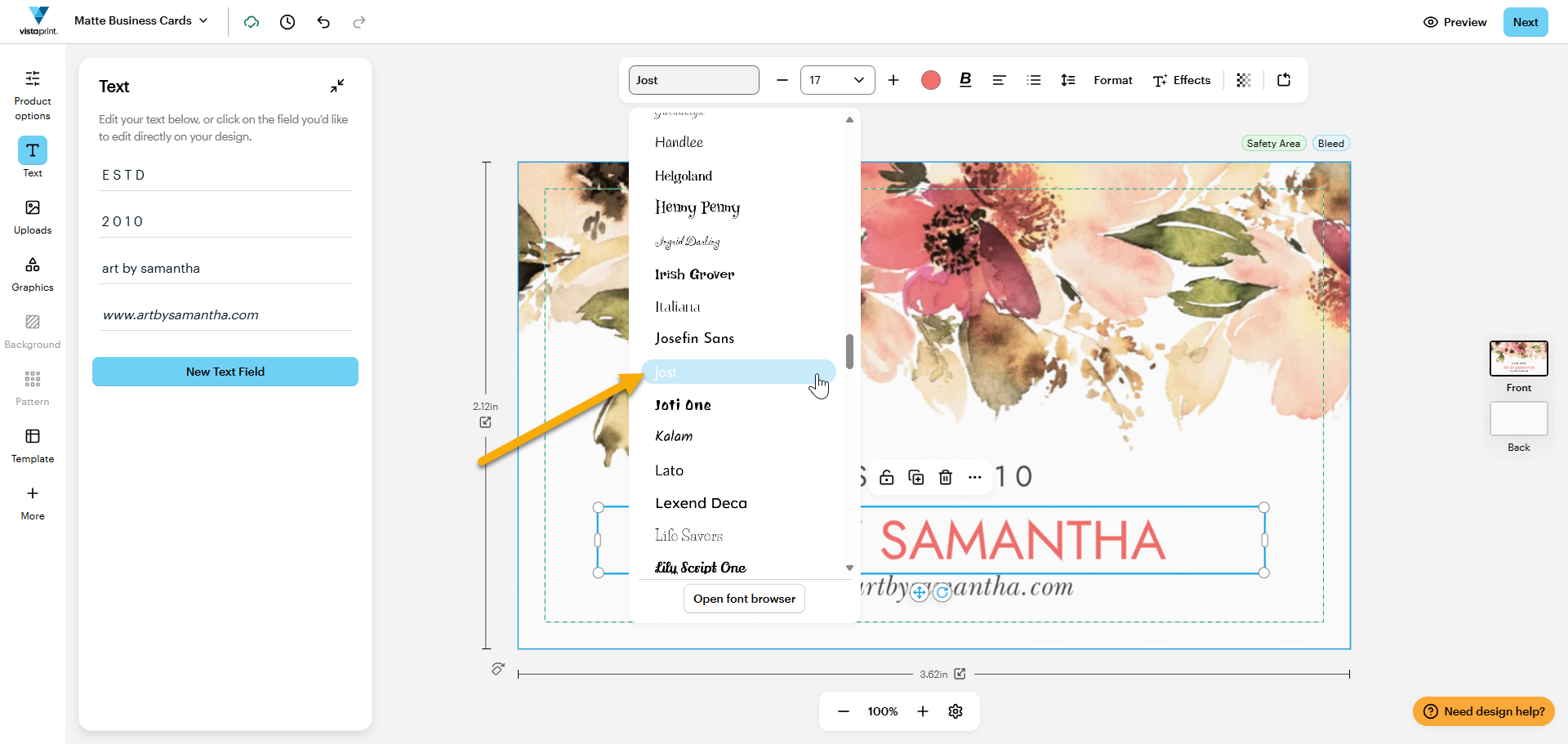Click the Jost font name field
This screenshot has width=1568, height=744.
694,80
